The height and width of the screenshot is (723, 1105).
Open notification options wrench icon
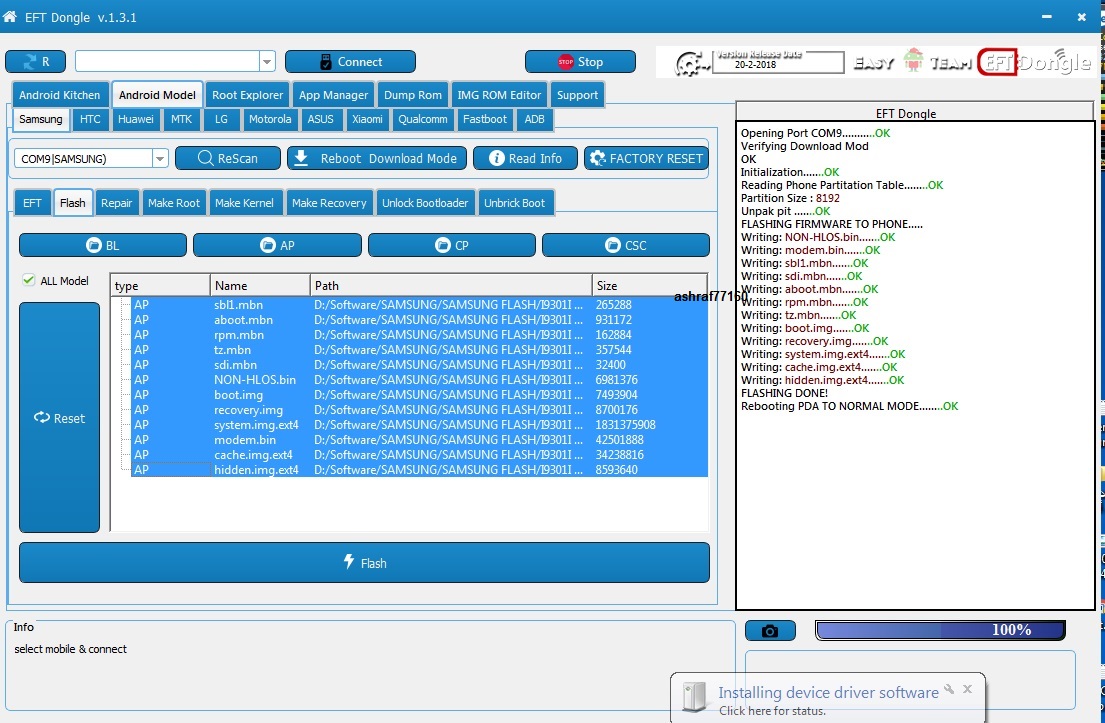(x=949, y=688)
